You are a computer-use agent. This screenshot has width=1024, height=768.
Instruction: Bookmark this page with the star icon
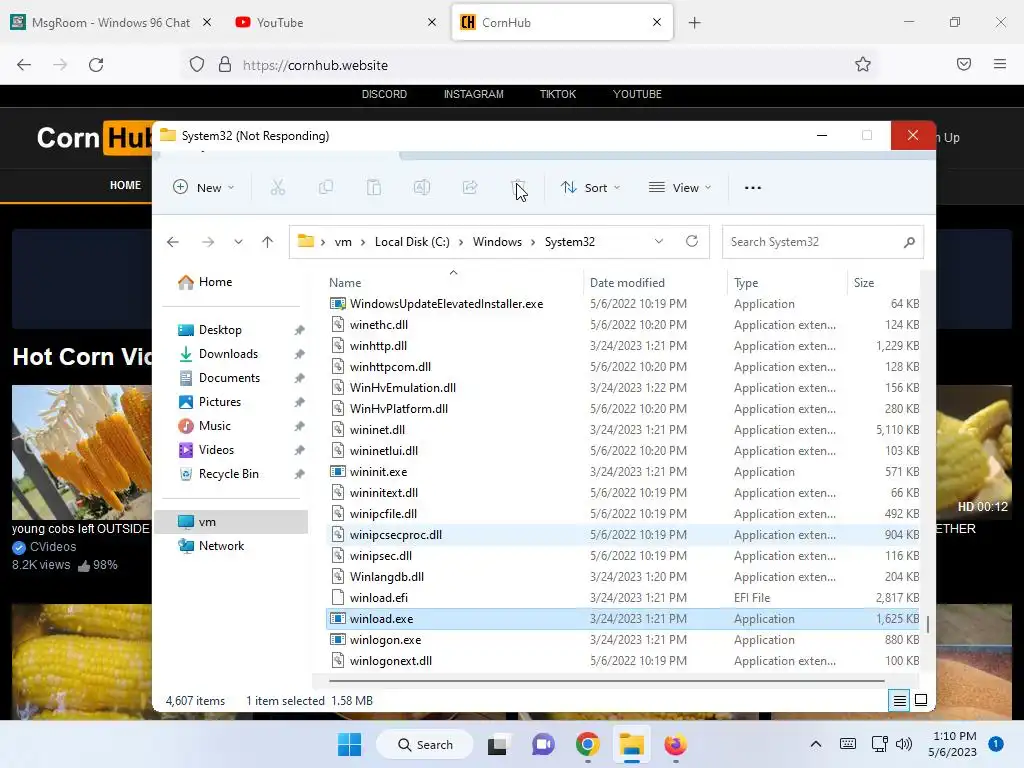coord(863,64)
